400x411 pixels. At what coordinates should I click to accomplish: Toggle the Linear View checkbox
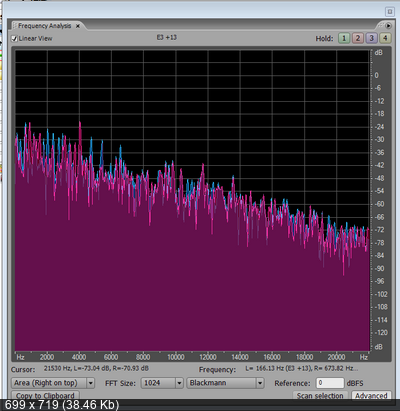(x=14, y=38)
